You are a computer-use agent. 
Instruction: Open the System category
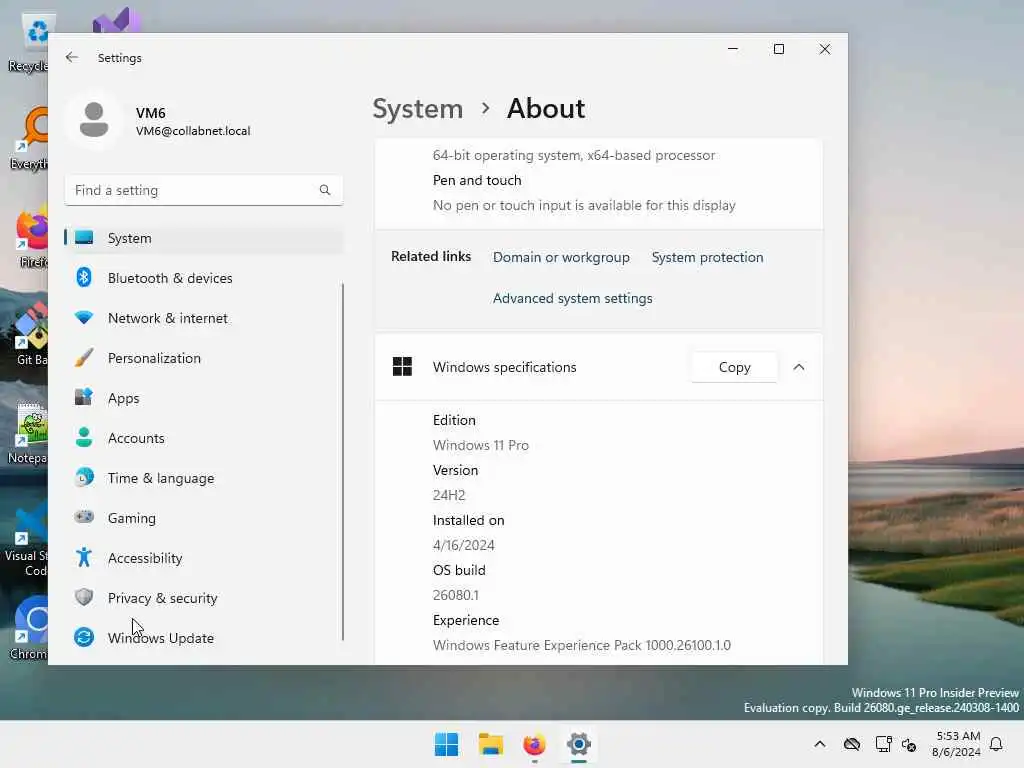[204, 238]
